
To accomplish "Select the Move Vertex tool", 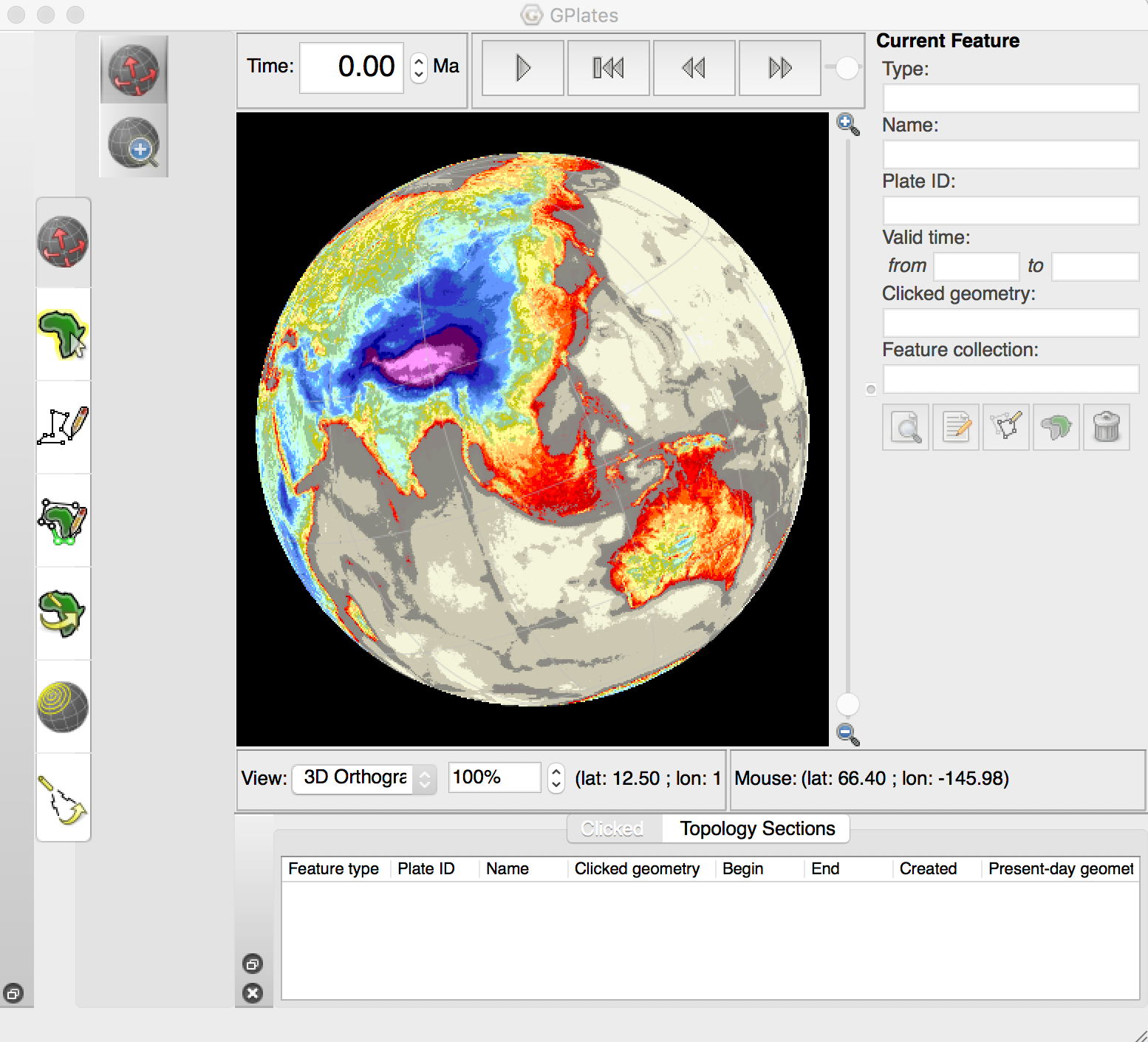I will coord(63,798).
